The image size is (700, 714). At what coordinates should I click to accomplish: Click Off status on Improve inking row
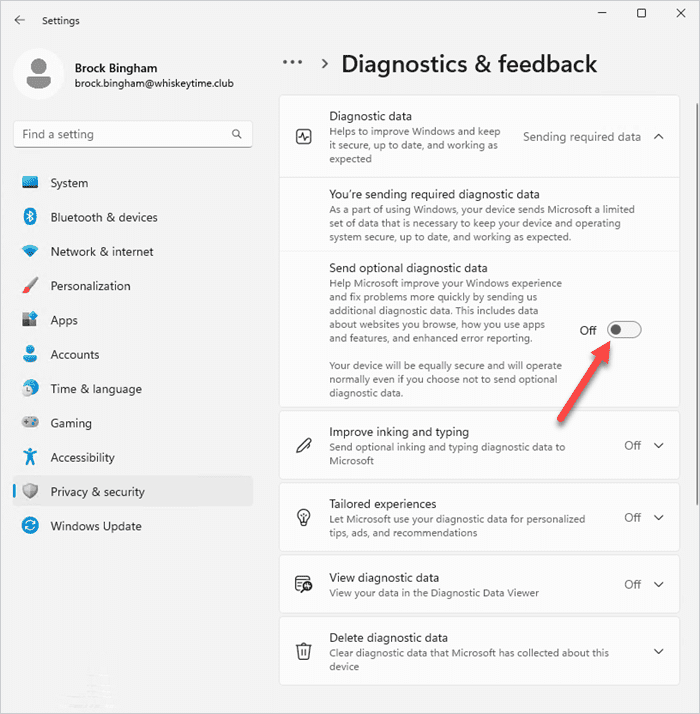[x=633, y=445]
